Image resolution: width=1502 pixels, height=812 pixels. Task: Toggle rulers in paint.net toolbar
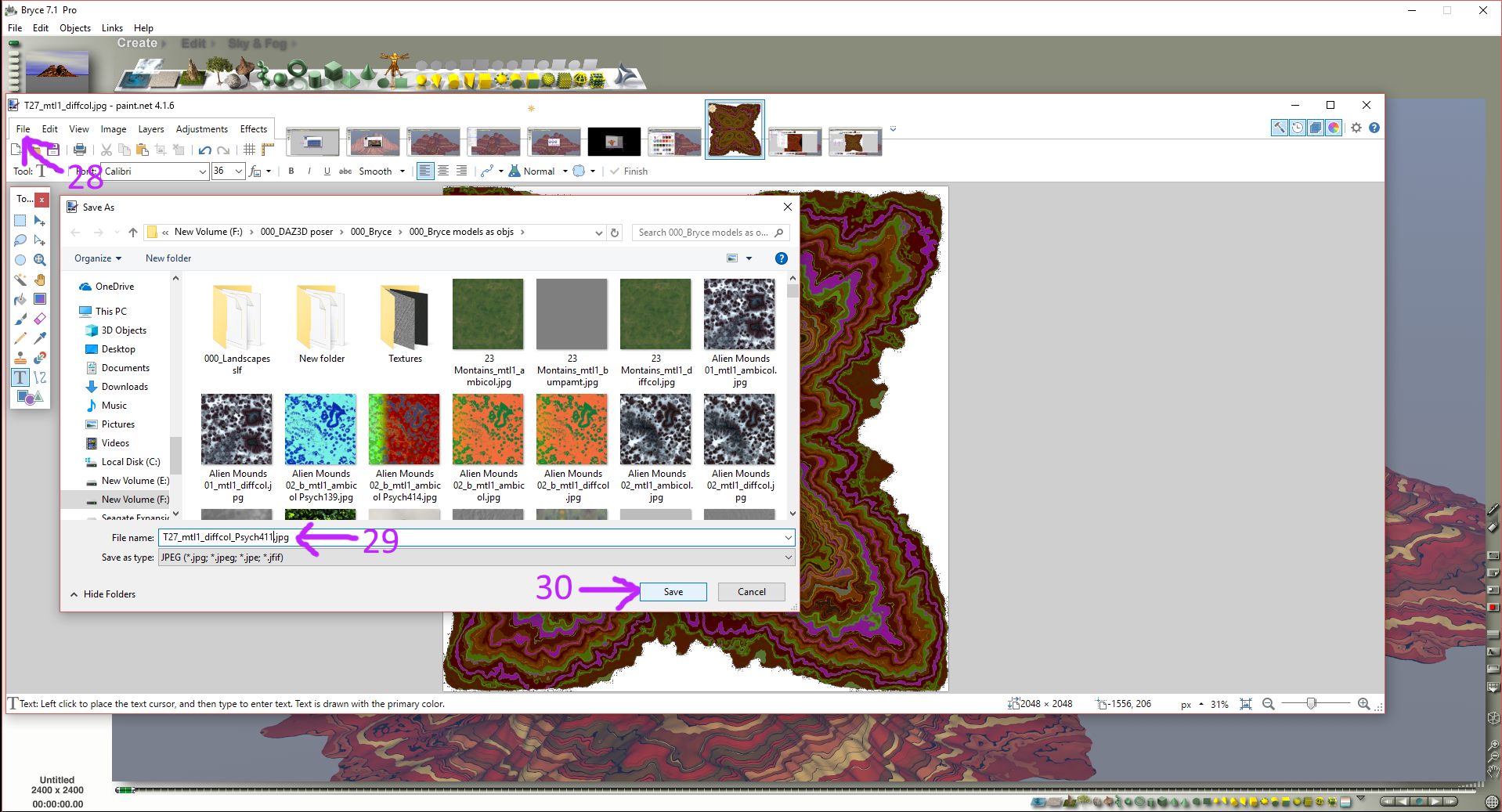click(x=268, y=150)
